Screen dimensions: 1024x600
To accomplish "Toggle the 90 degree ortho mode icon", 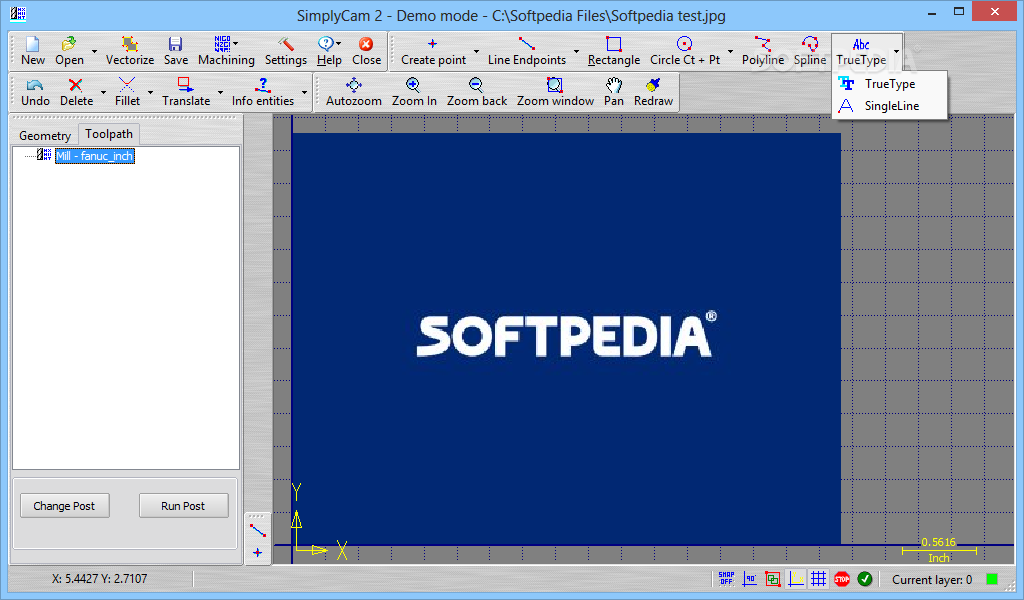I will (x=750, y=578).
